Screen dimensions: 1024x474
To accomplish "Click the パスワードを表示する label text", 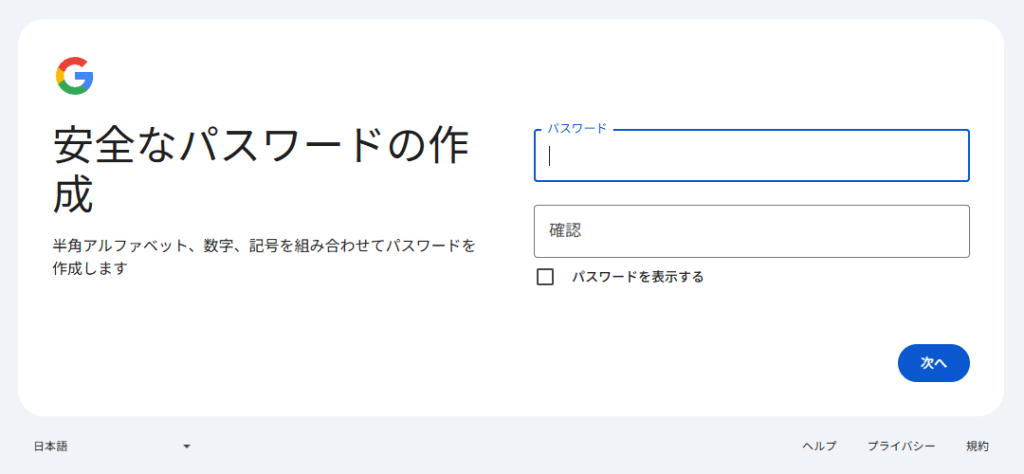I will point(638,277).
